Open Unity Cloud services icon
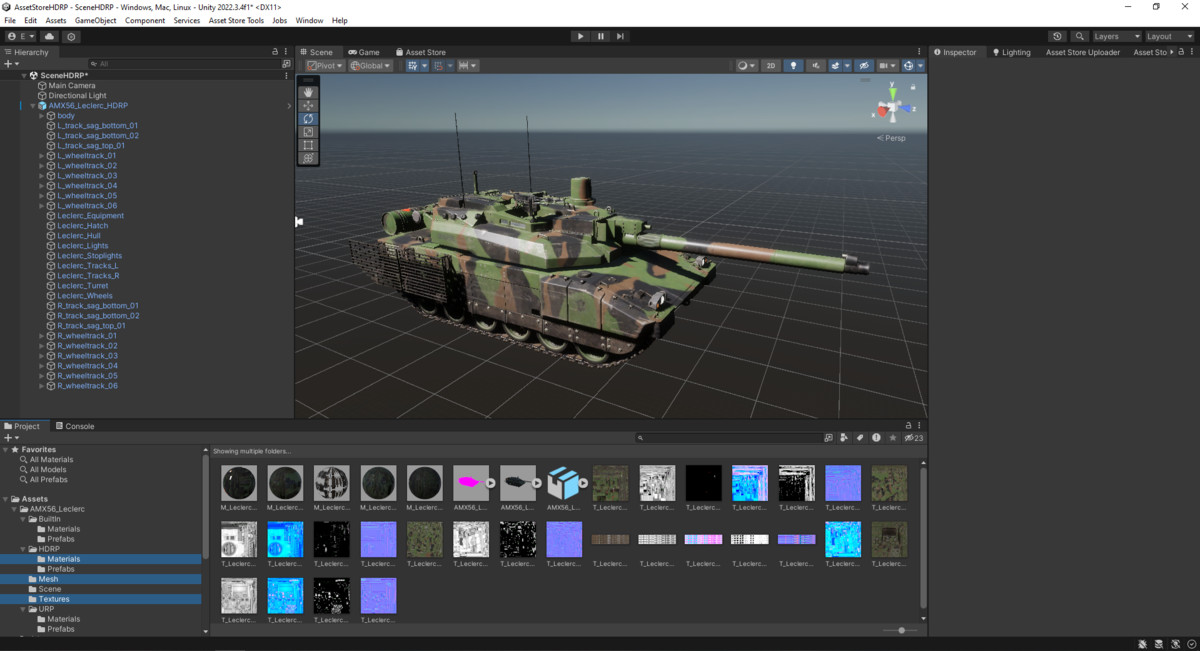Screen dimensions: 1200x651 pos(49,36)
